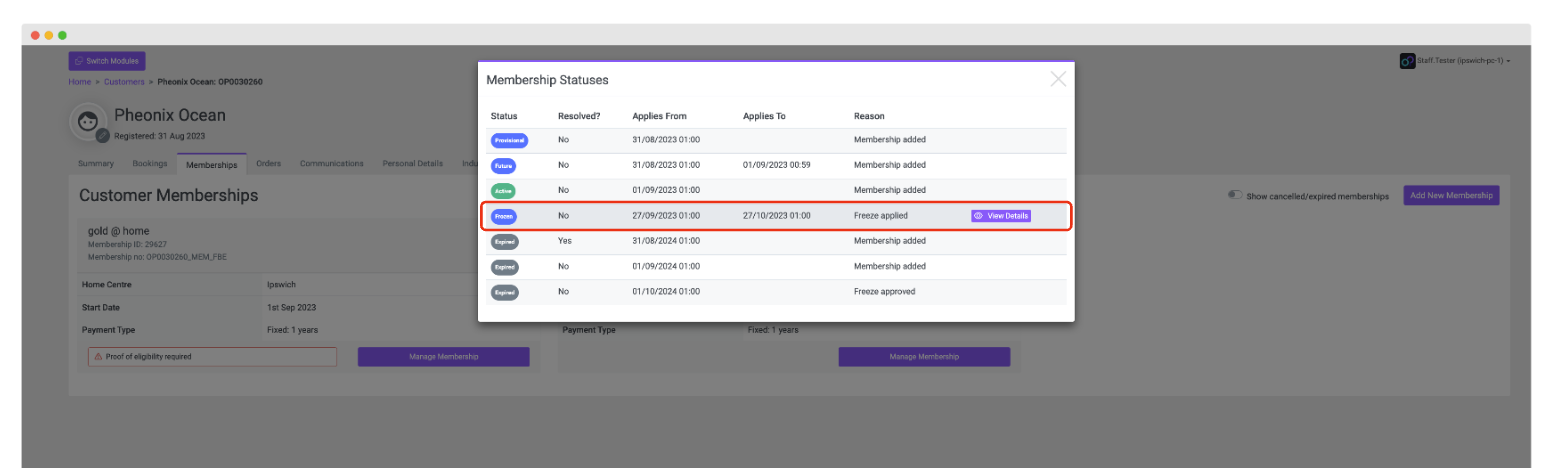Screen dimensions: 1552x468
Task: Click the Reason column header
Action: pos(869,116)
